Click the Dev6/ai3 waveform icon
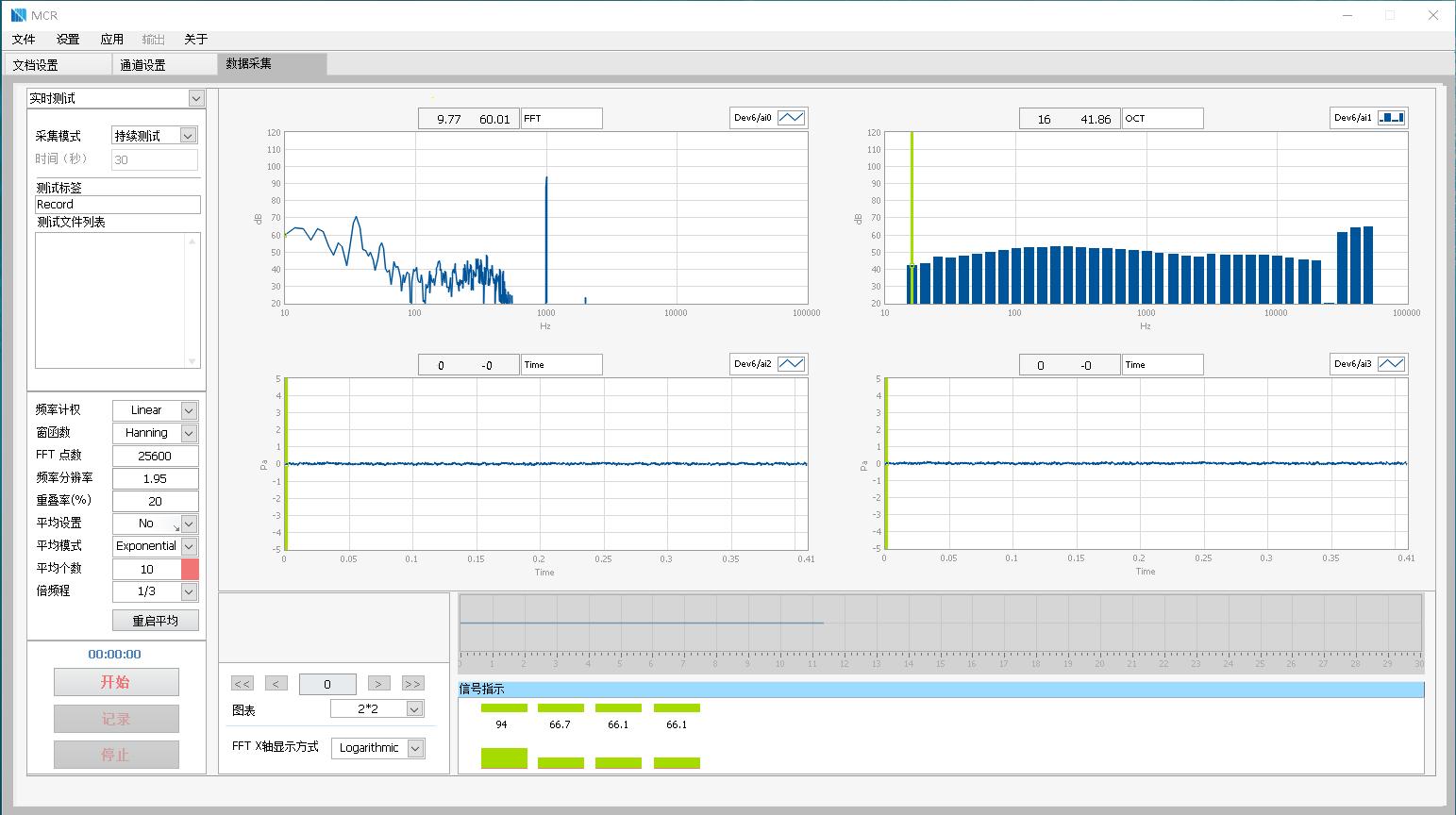This screenshot has height=815, width=1456. [1391, 364]
